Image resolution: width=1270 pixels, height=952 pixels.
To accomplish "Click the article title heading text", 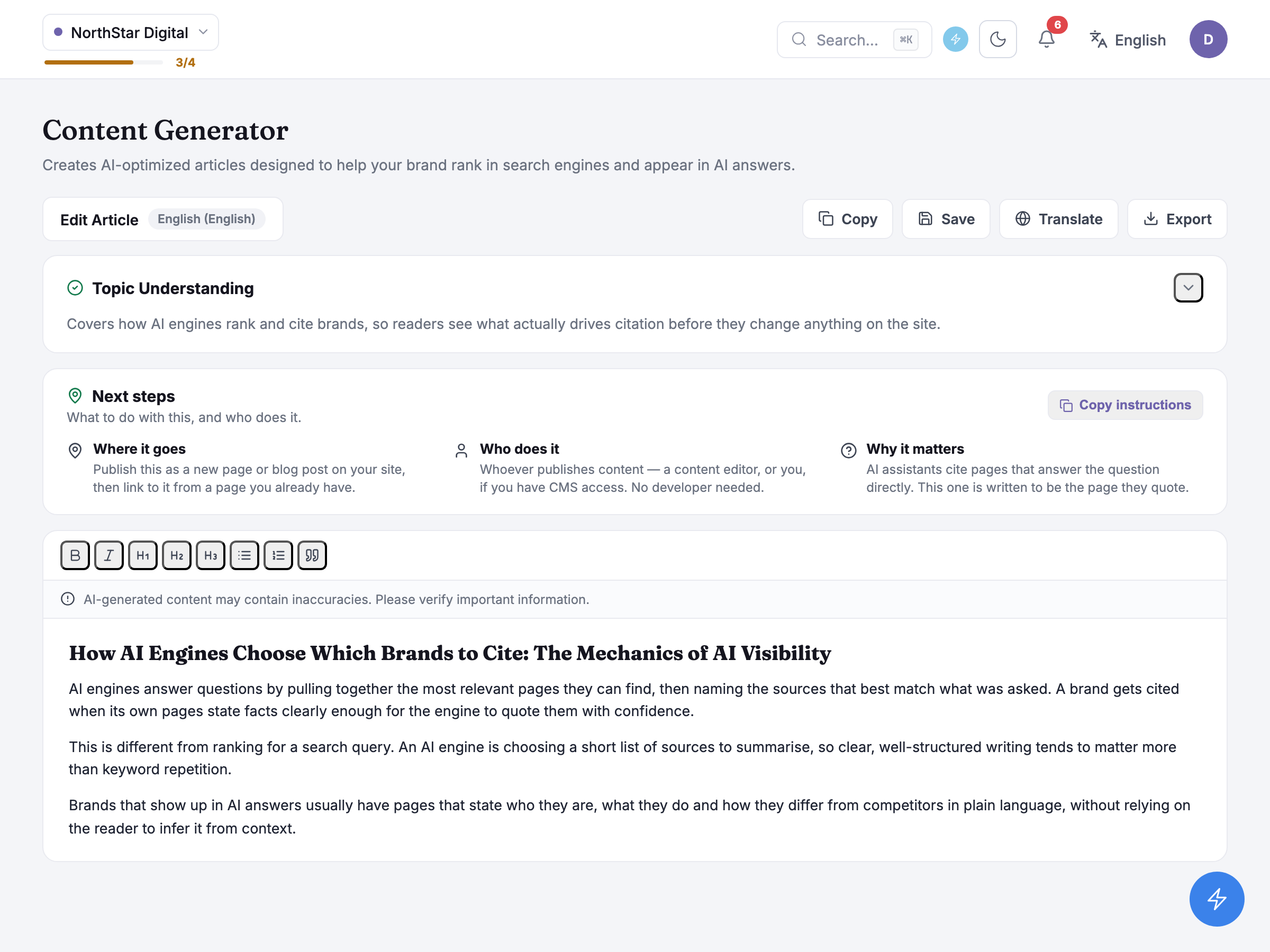I will (x=450, y=653).
